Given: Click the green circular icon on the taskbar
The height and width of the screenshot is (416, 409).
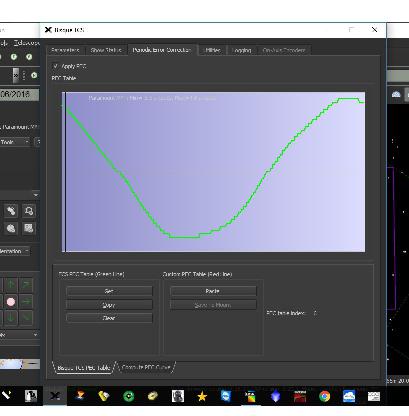Looking at the screenshot, I should 129,396.
